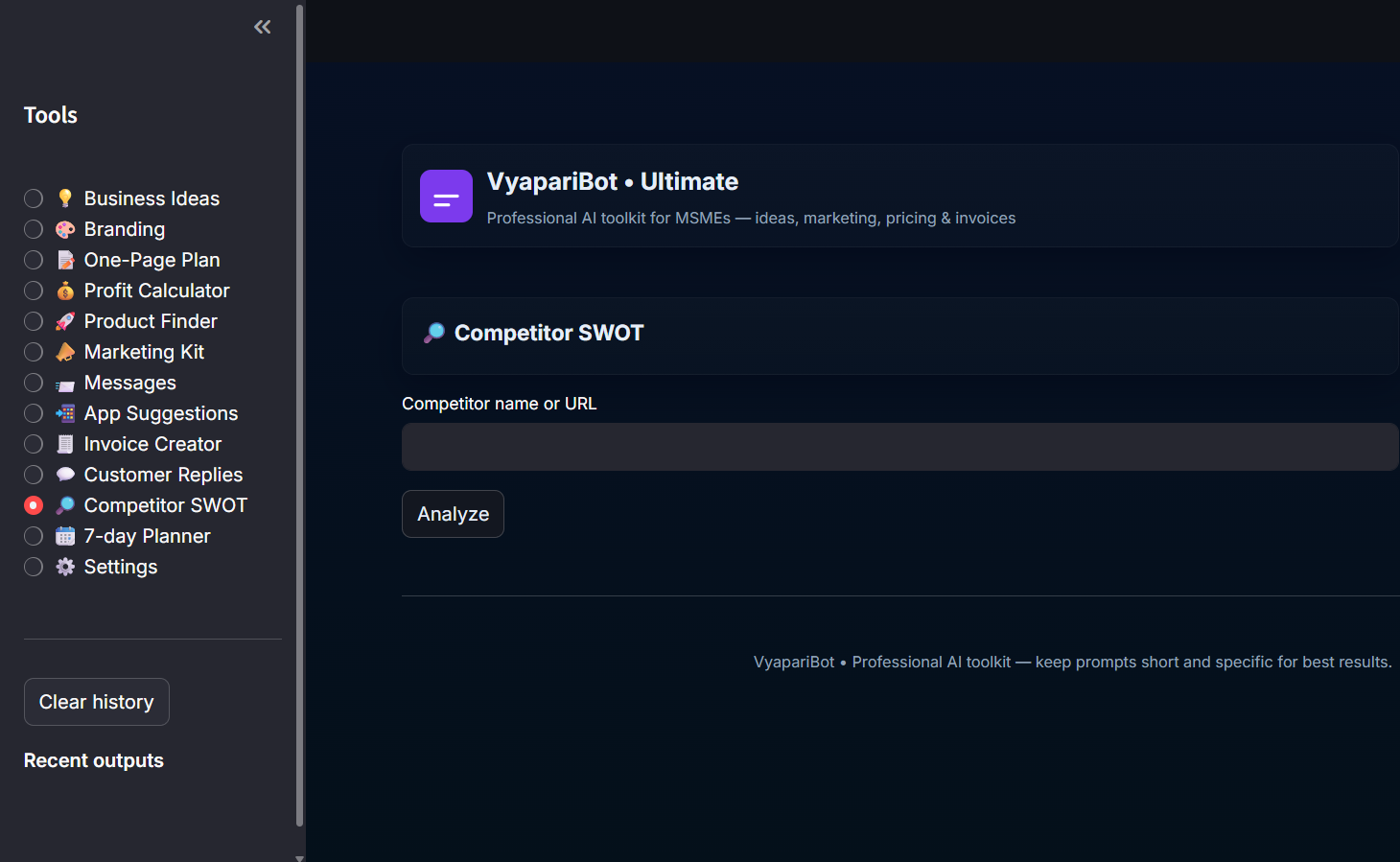The height and width of the screenshot is (862, 1400).
Task: Select the Marketing Kit radio button
Action: [34, 352]
